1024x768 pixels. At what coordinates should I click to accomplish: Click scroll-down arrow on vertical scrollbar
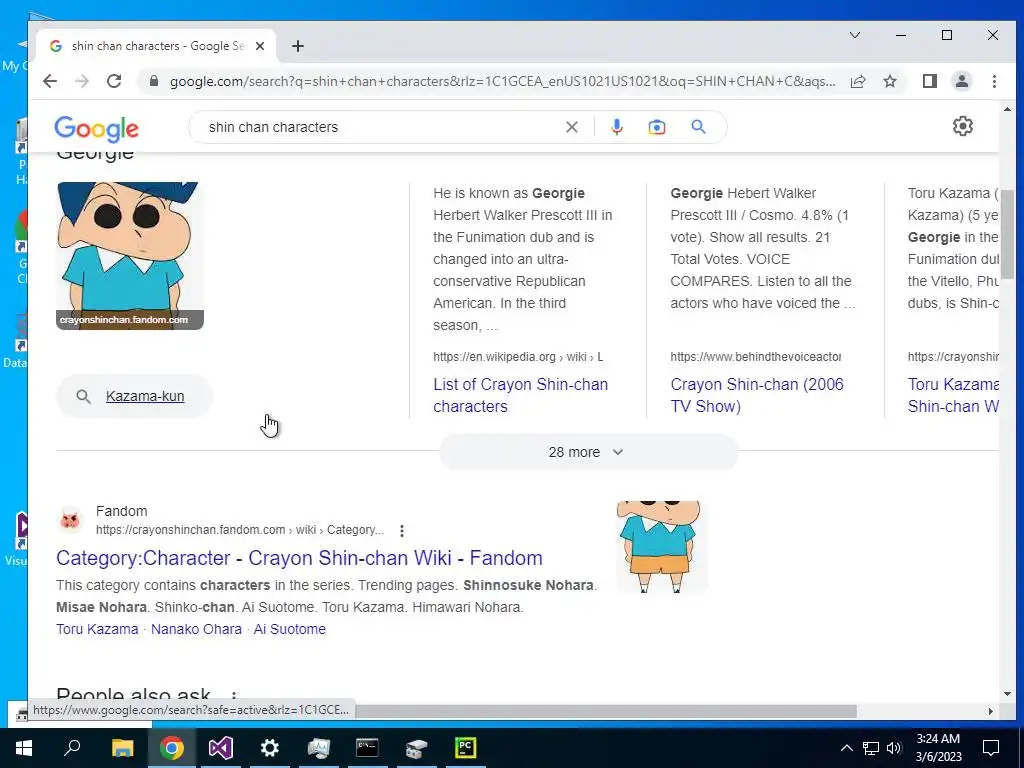(1006, 694)
